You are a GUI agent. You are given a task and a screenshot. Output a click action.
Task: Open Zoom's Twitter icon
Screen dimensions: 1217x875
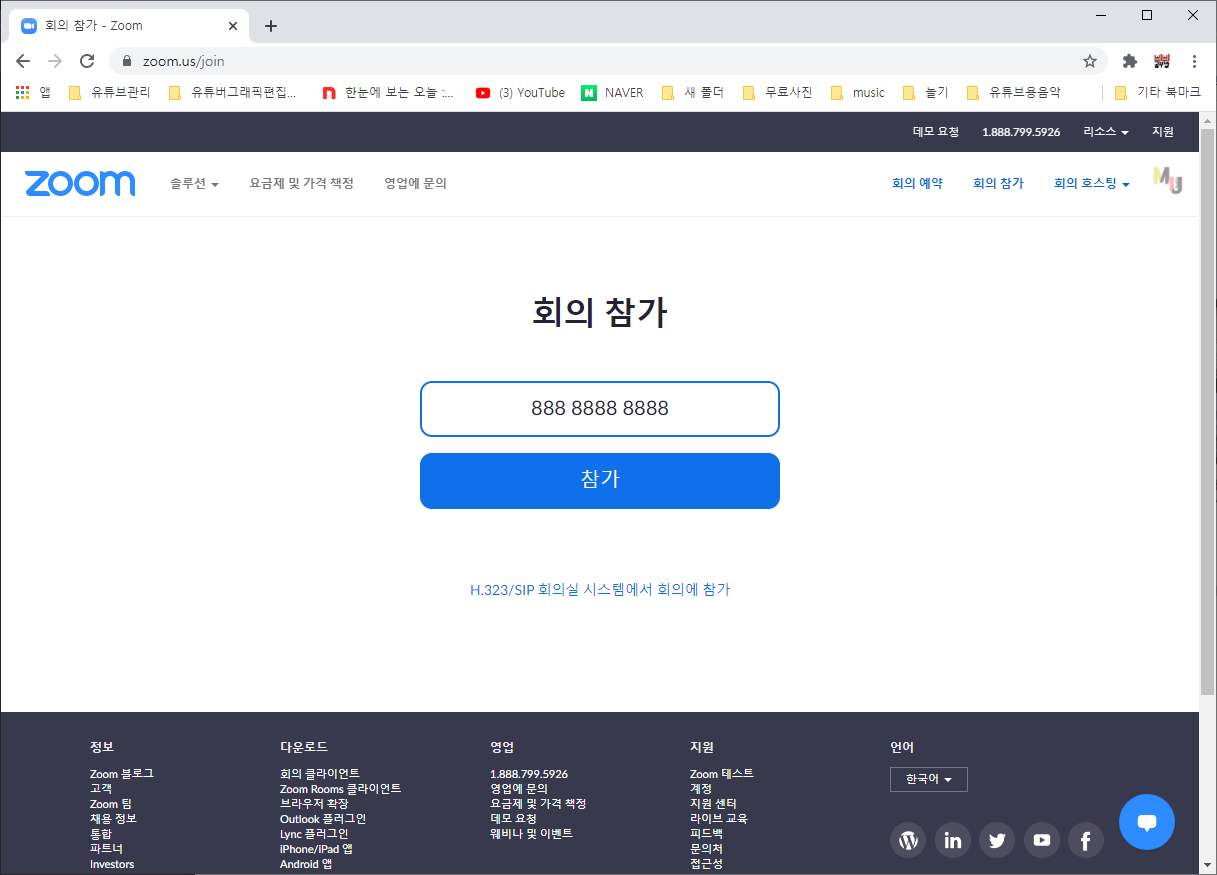(x=997, y=840)
